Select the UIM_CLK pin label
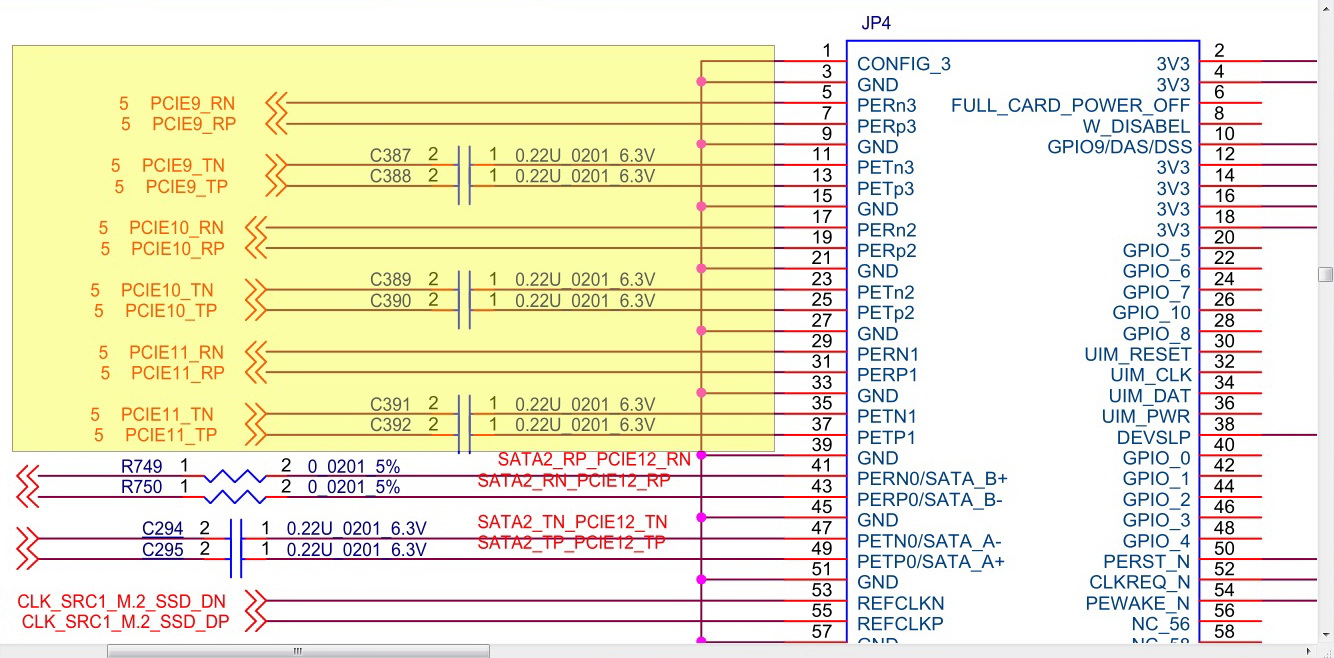The width and height of the screenshot is (1334, 658). coord(1151,374)
